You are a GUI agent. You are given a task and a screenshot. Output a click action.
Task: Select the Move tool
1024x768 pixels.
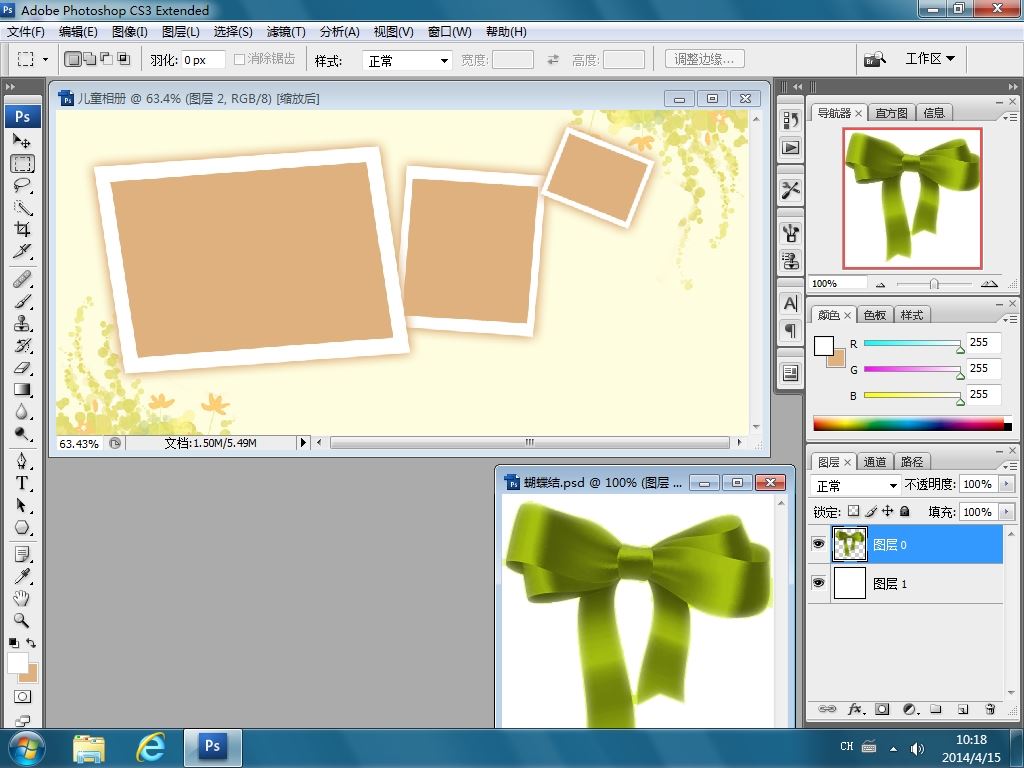(x=22, y=141)
